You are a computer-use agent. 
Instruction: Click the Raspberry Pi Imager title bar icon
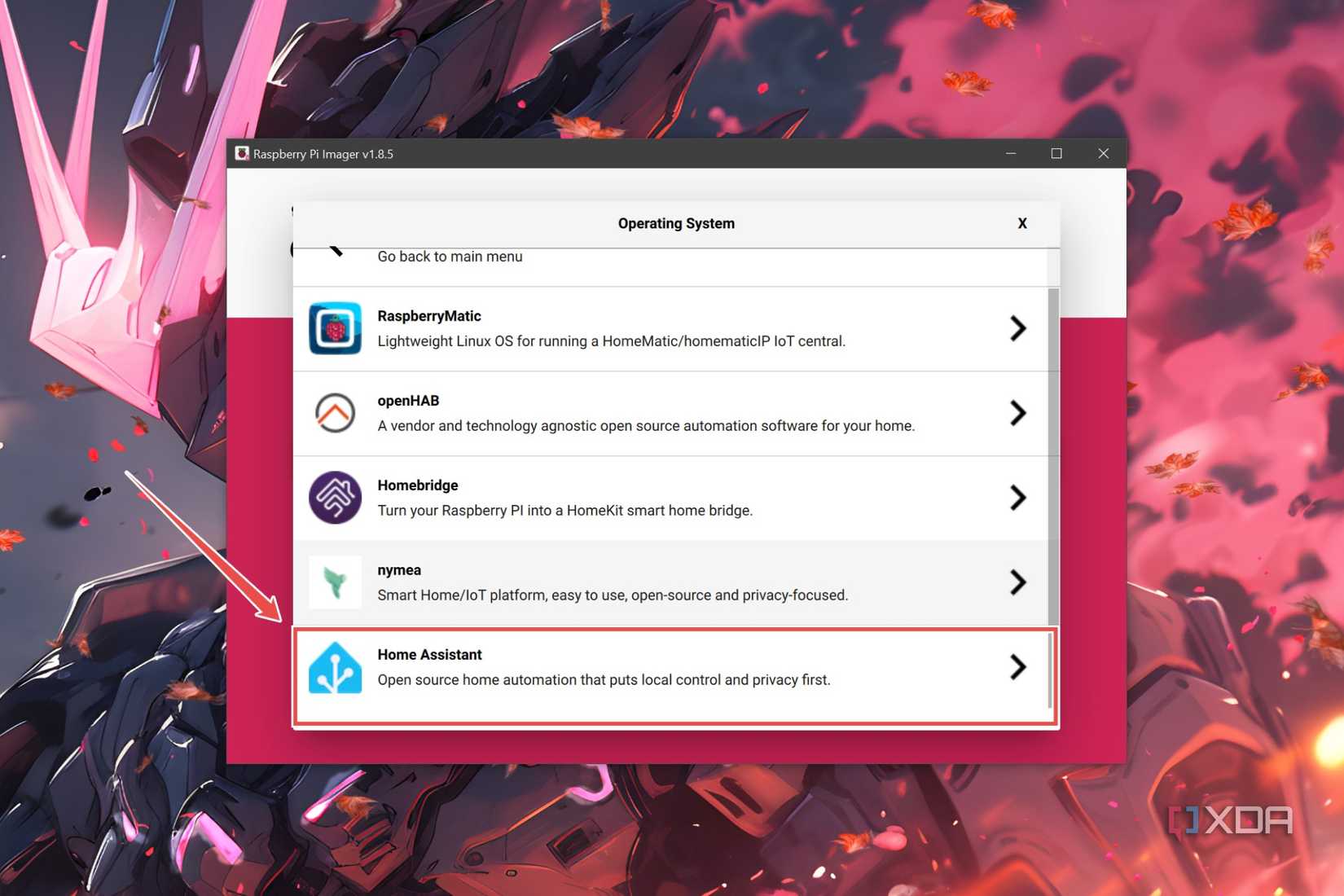242,153
